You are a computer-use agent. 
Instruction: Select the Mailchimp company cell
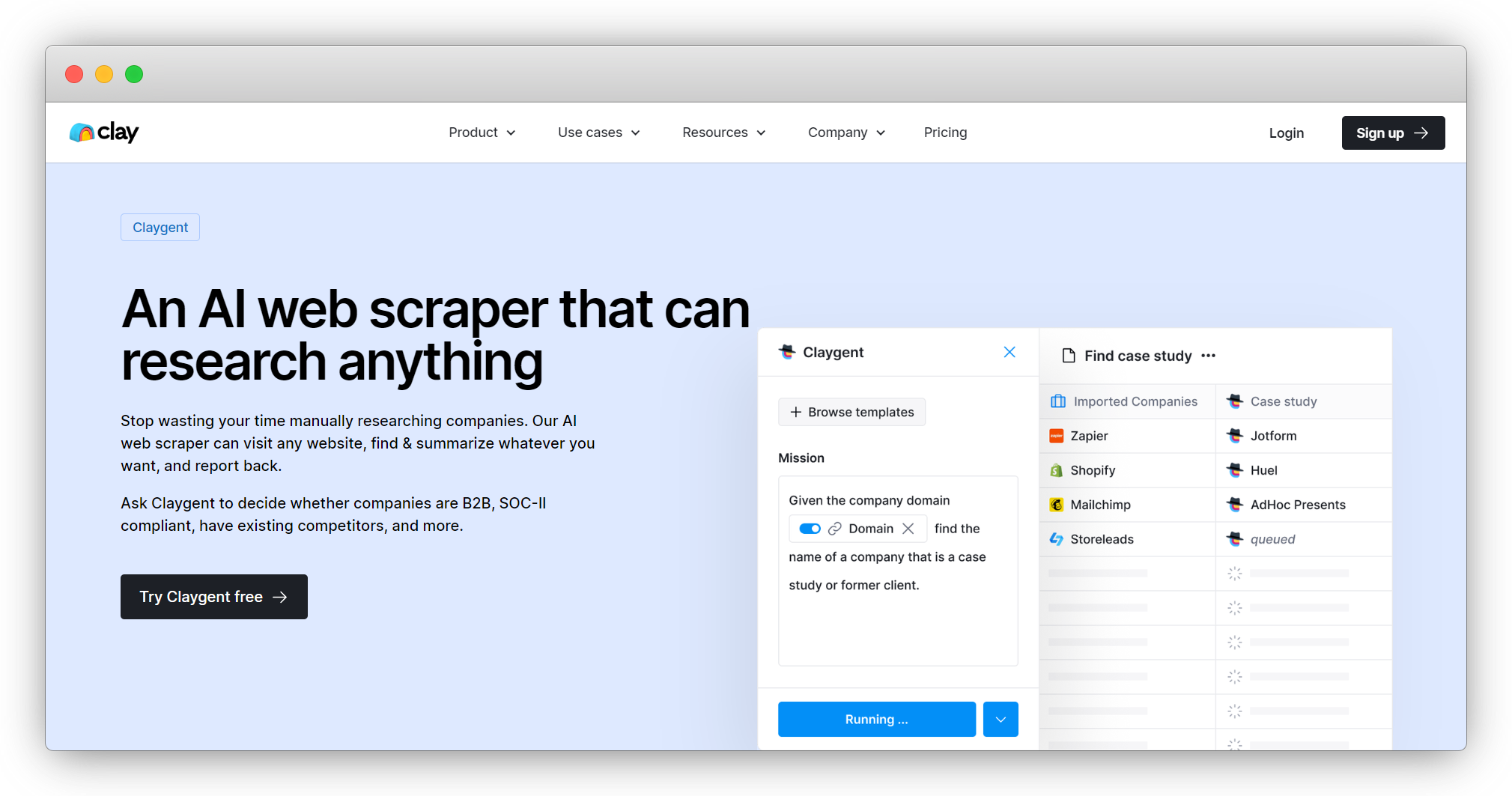tap(1128, 505)
